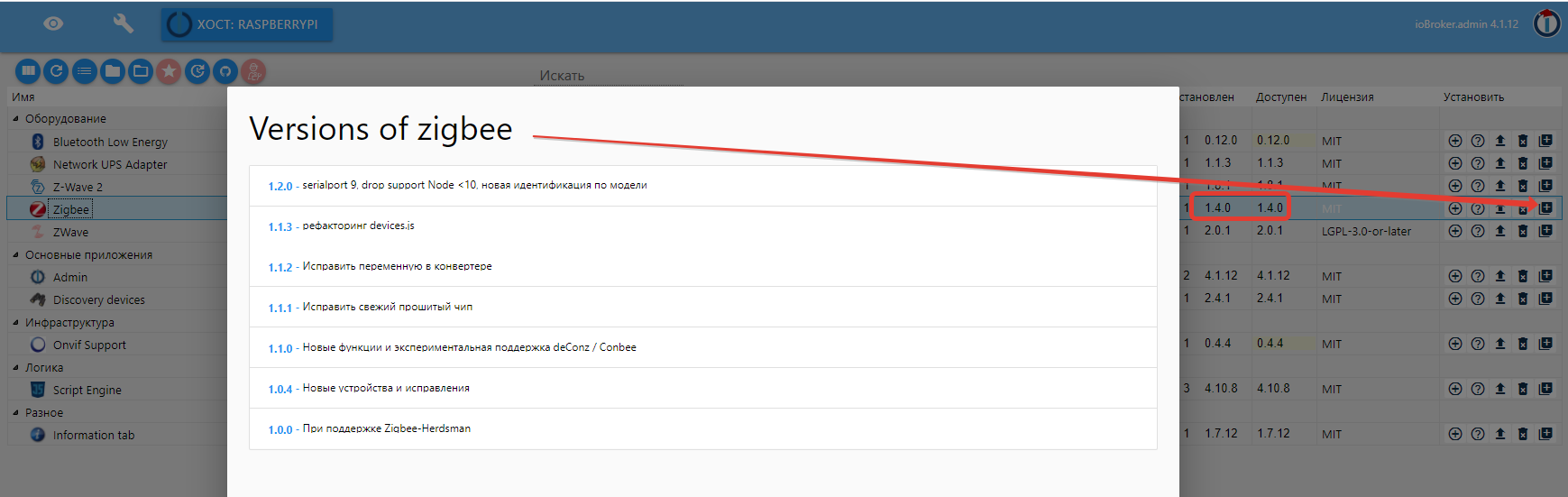The image size is (1568, 497).
Task: Open readme question icon in 2.0.1 row
Action: (1478, 231)
